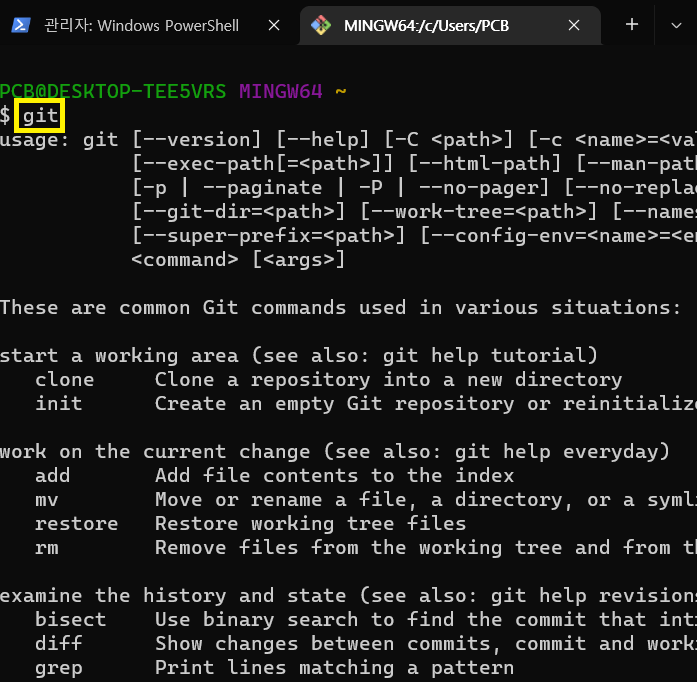697x682 pixels.
Task: Click '[--super-prefix=<path>]' option text
Action: [268, 236]
